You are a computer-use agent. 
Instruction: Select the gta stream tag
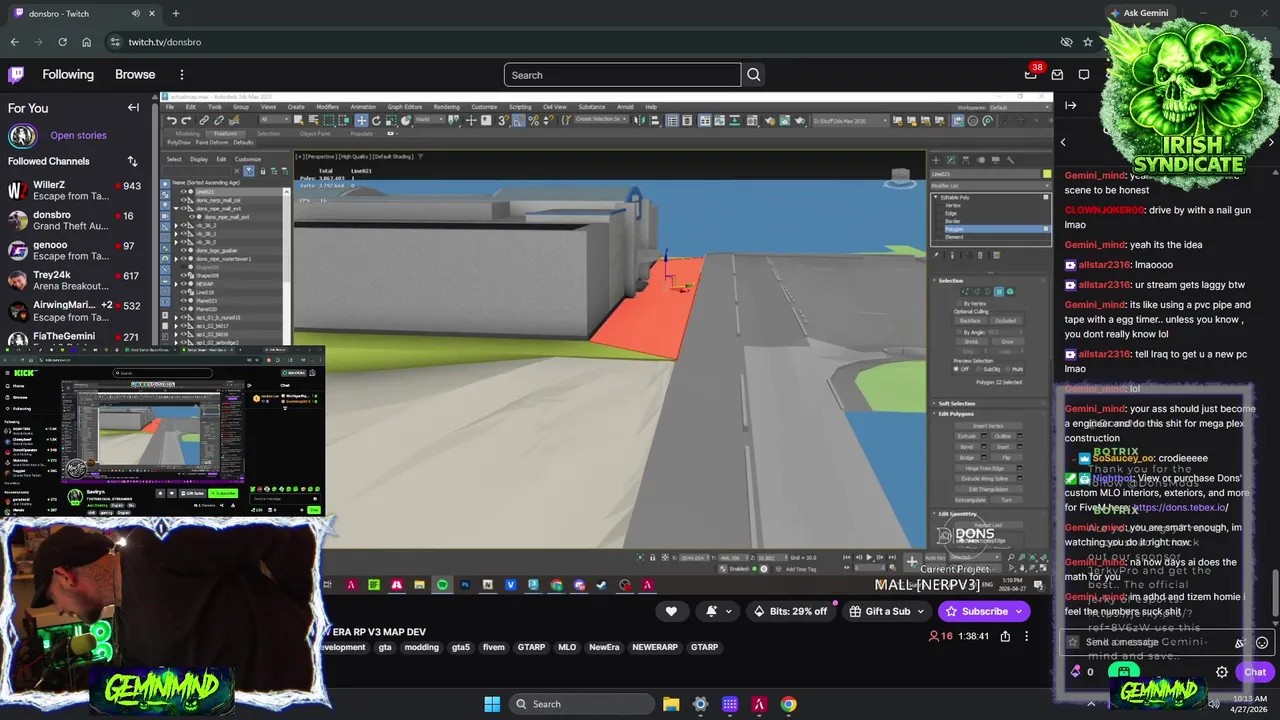click(385, 647)
